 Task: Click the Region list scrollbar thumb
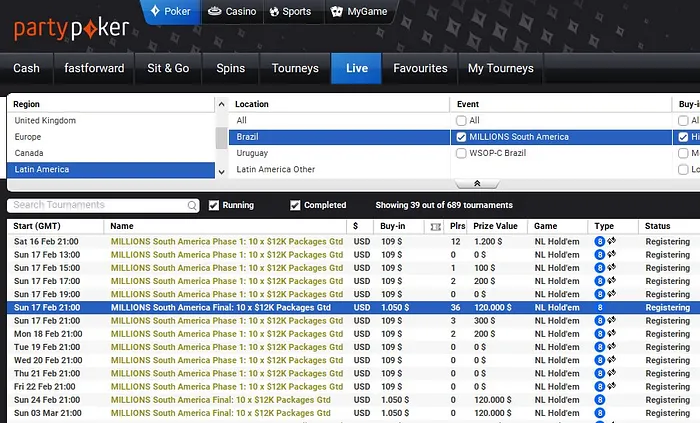pyautogui.click(x=221, y=138)
